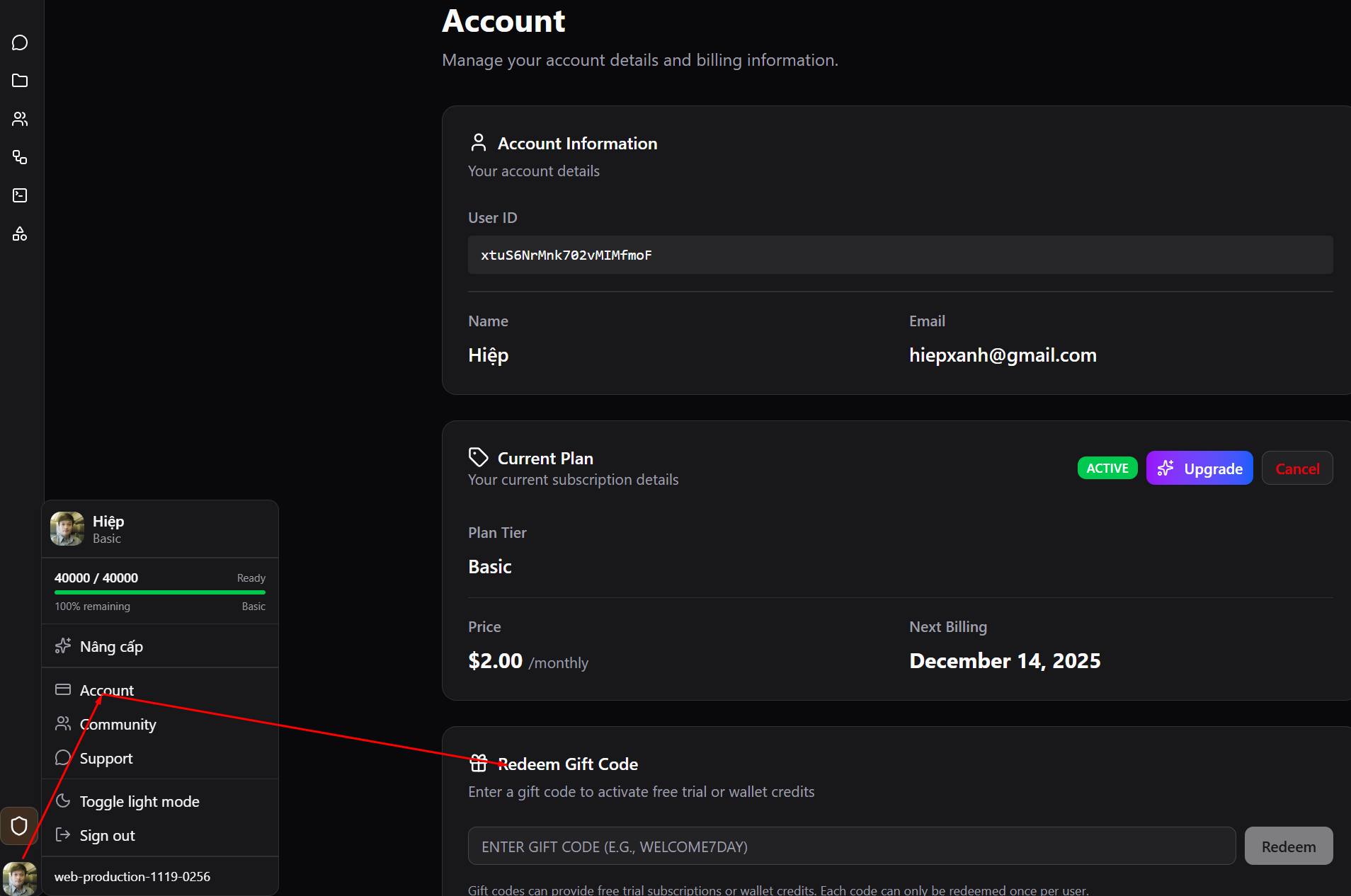Click Hiệp's avatar in the popup header
The height and width of the screenshot is (896, 1351).
click(67, 529)
